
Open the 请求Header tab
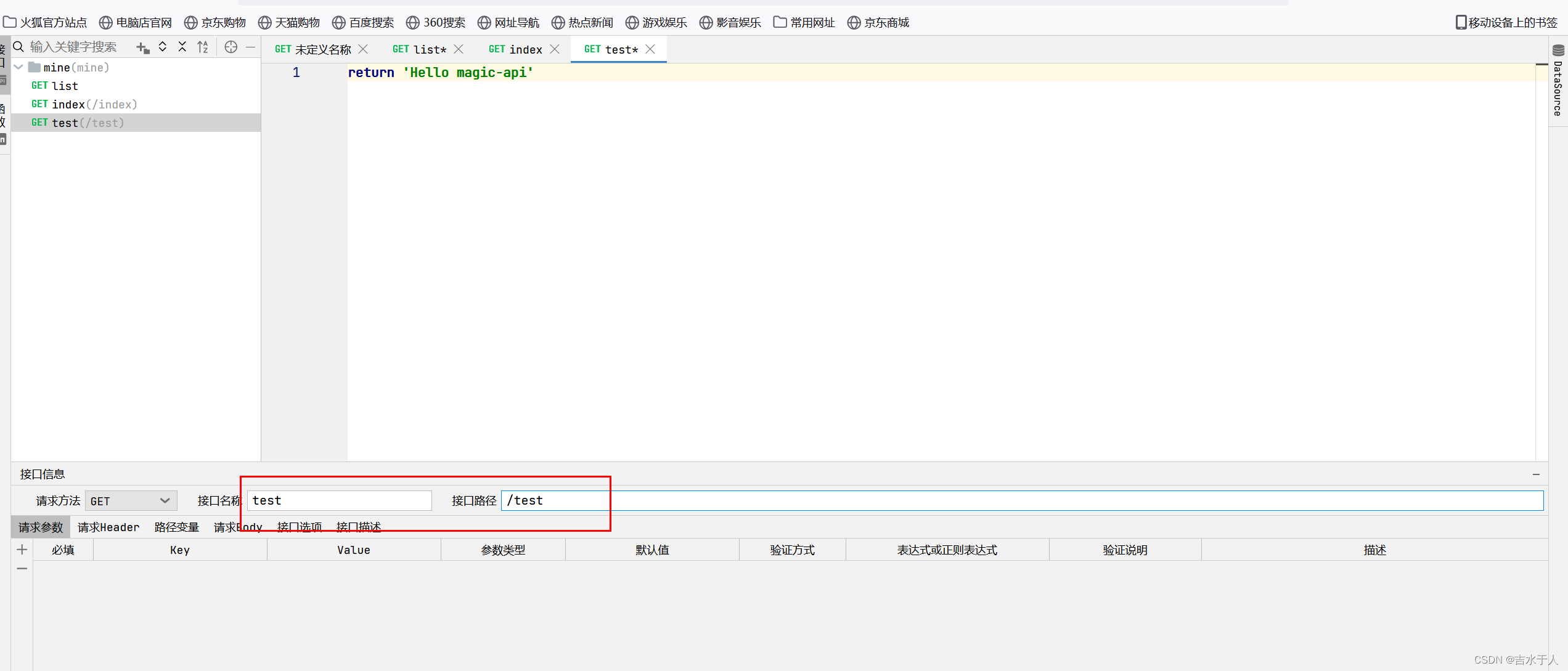pyautogui.click(x=108, y=527)
